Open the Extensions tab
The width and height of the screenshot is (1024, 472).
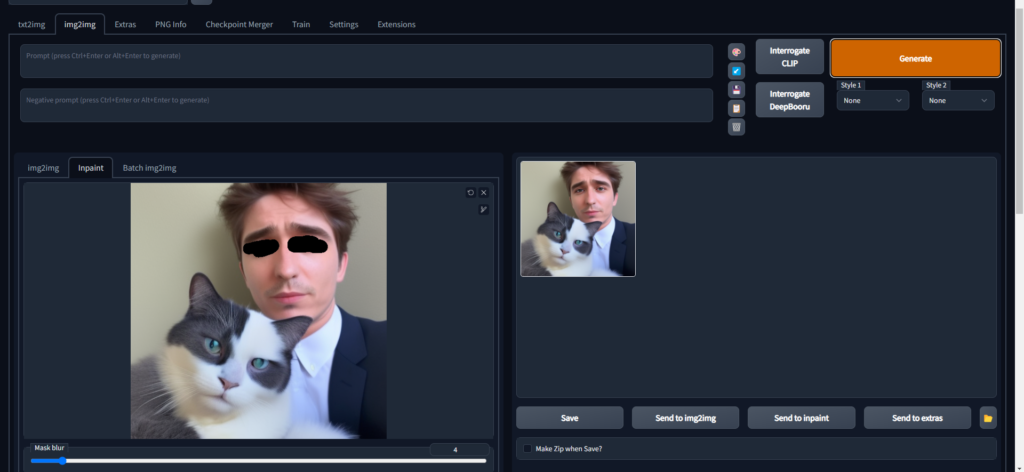(x=396, y=24)
